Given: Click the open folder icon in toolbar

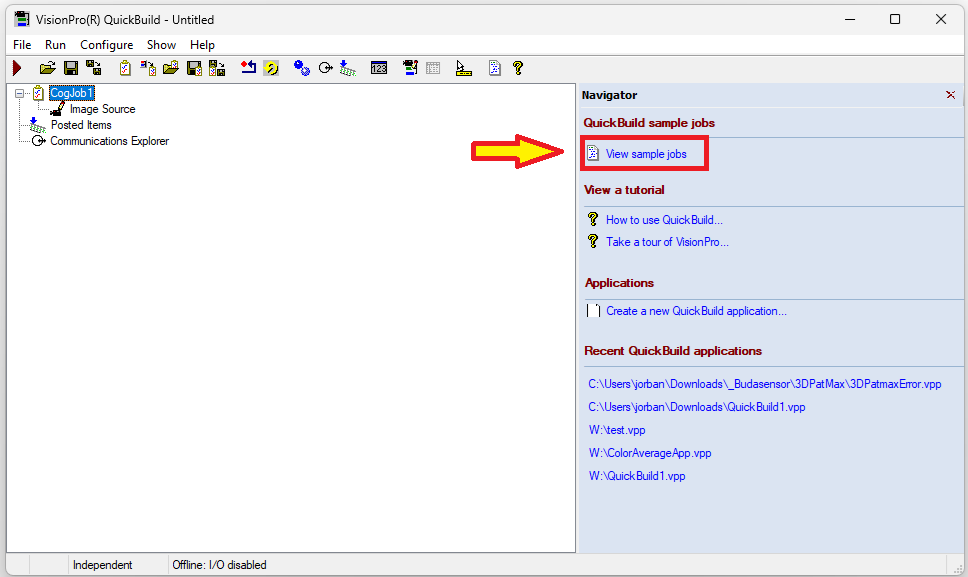Looking at the screenshot, I should point(47,68).
